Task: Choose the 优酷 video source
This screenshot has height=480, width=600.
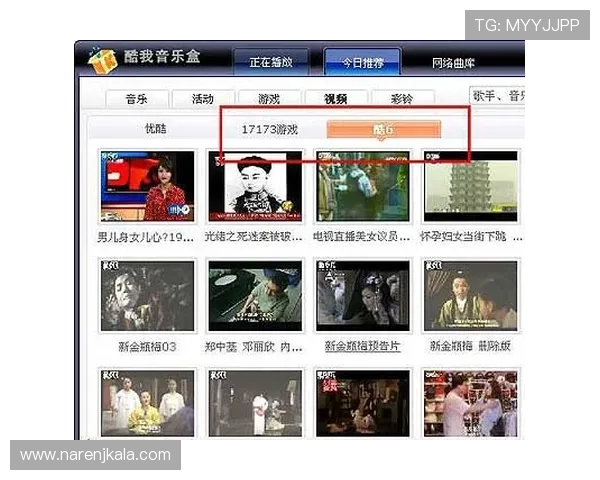Action: [x=156, y=129]
